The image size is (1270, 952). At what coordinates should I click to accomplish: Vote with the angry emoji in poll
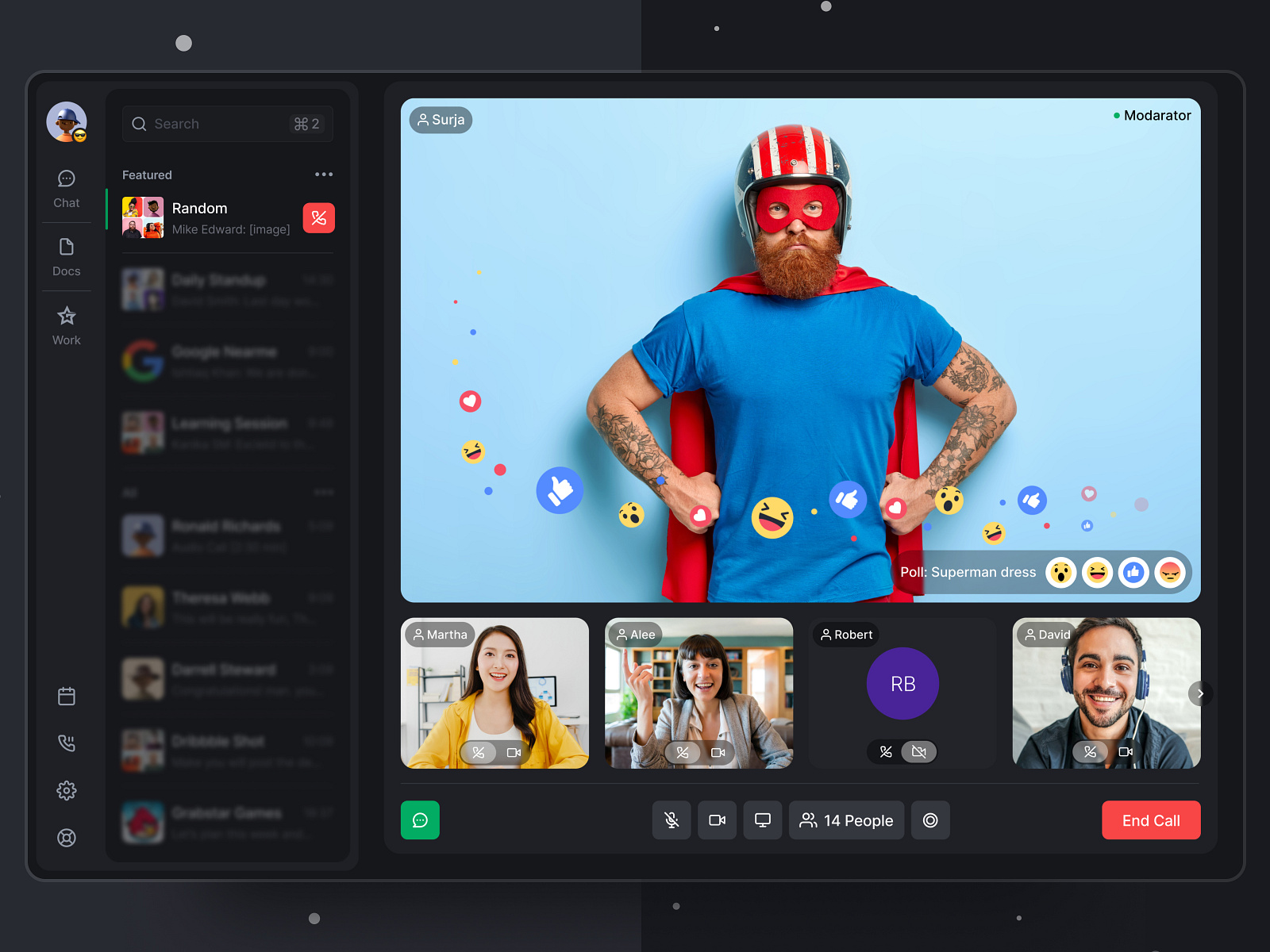(x=1170, y=572)
